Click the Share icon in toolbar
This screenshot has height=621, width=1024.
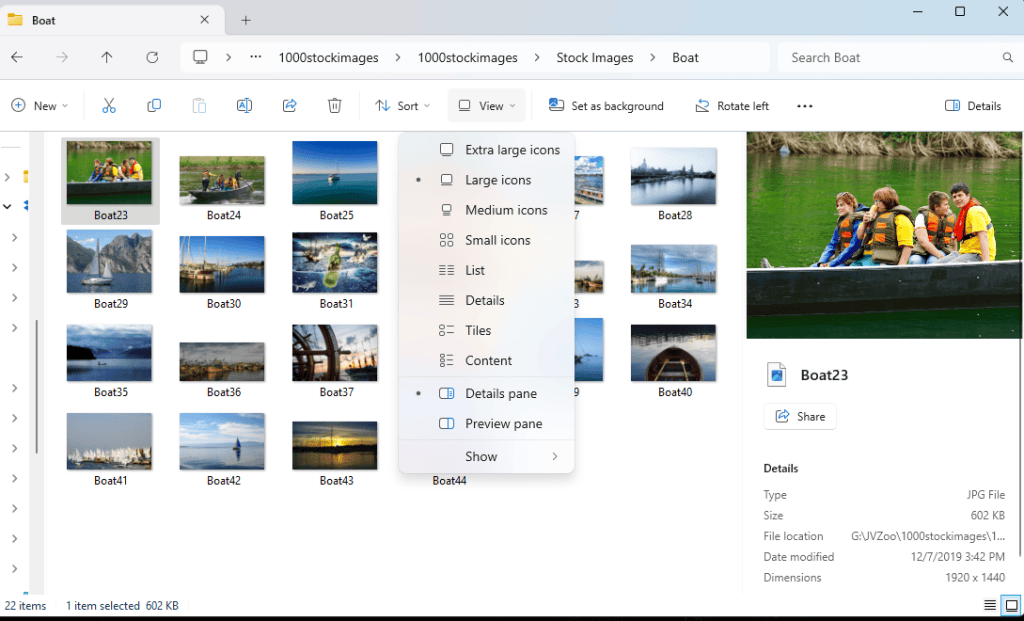click(290, 106)
